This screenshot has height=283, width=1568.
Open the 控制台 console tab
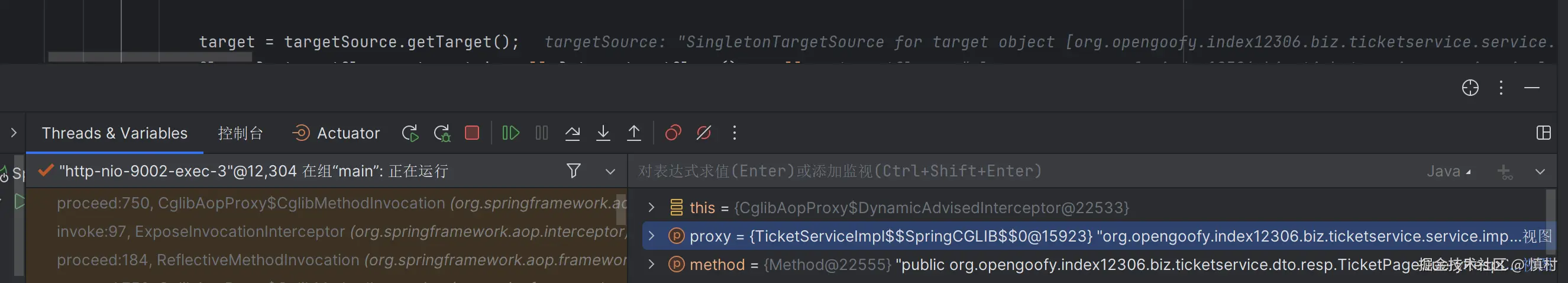click(x=240, y=133)
